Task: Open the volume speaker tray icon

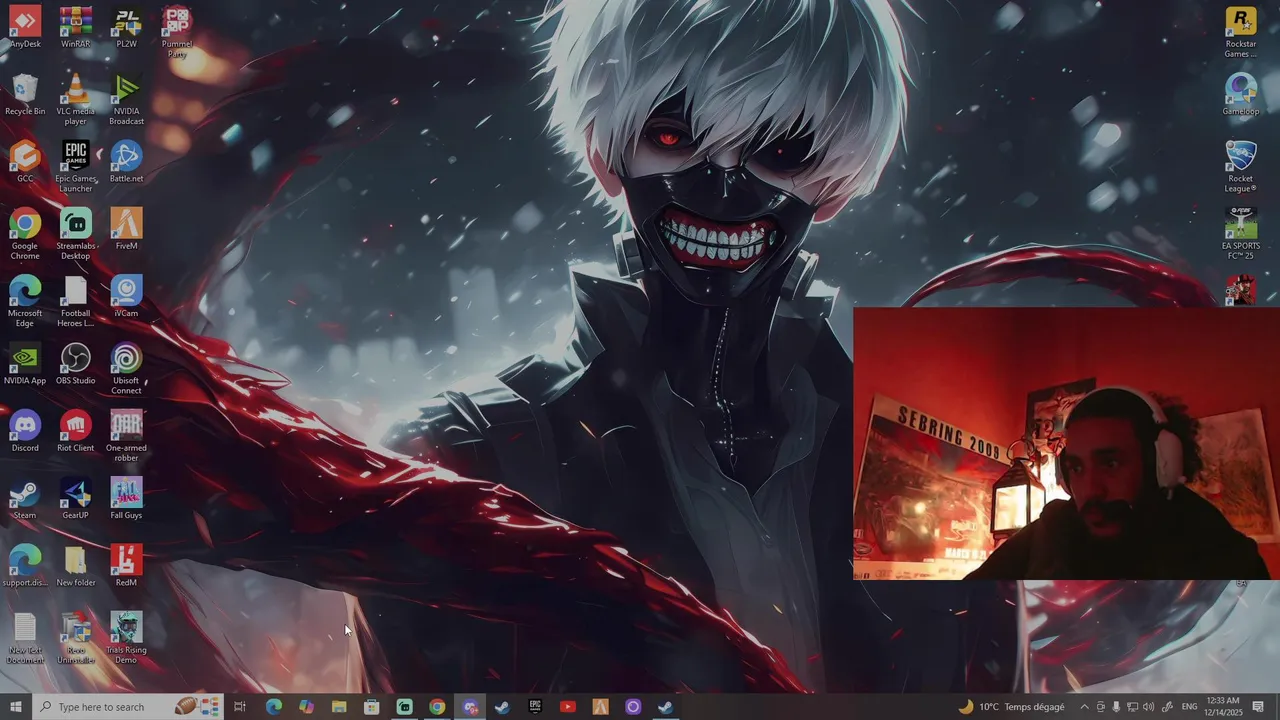Action: click(1148, 707)
